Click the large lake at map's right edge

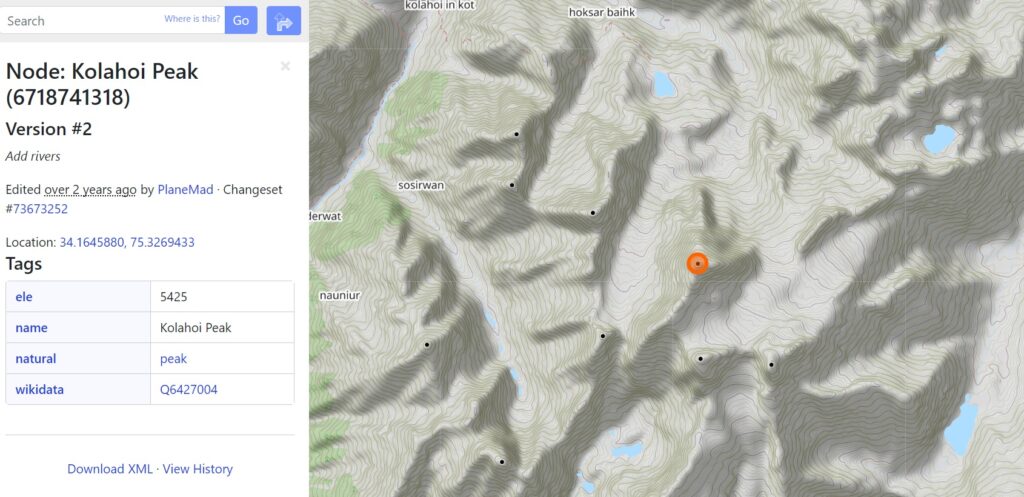coord(961,426)
